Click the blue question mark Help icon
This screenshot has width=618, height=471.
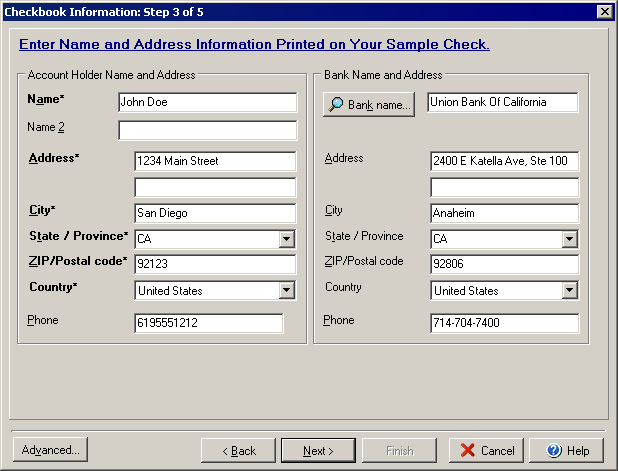(554, 450)
